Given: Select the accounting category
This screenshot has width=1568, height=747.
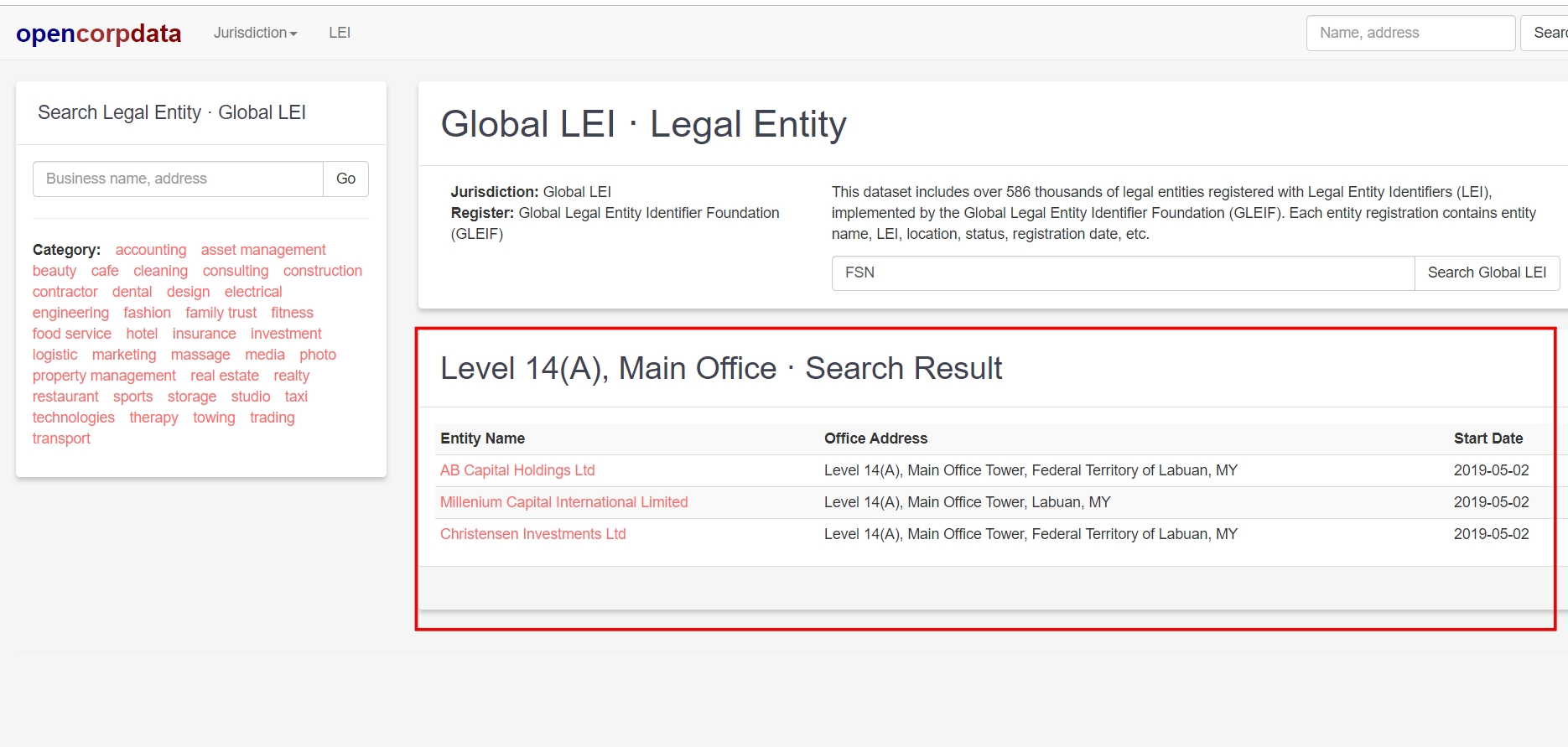Looking at the screenshot, I should coord(151,250).
